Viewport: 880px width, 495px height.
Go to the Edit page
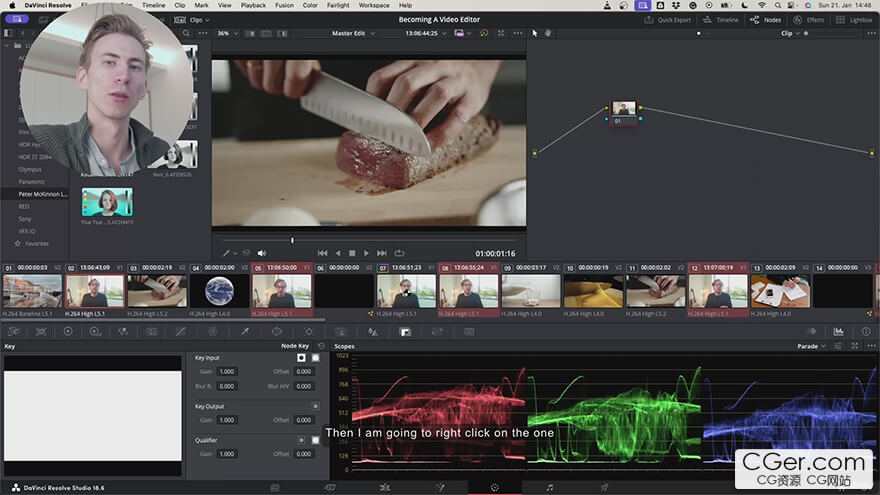click(x=384, y=488)
